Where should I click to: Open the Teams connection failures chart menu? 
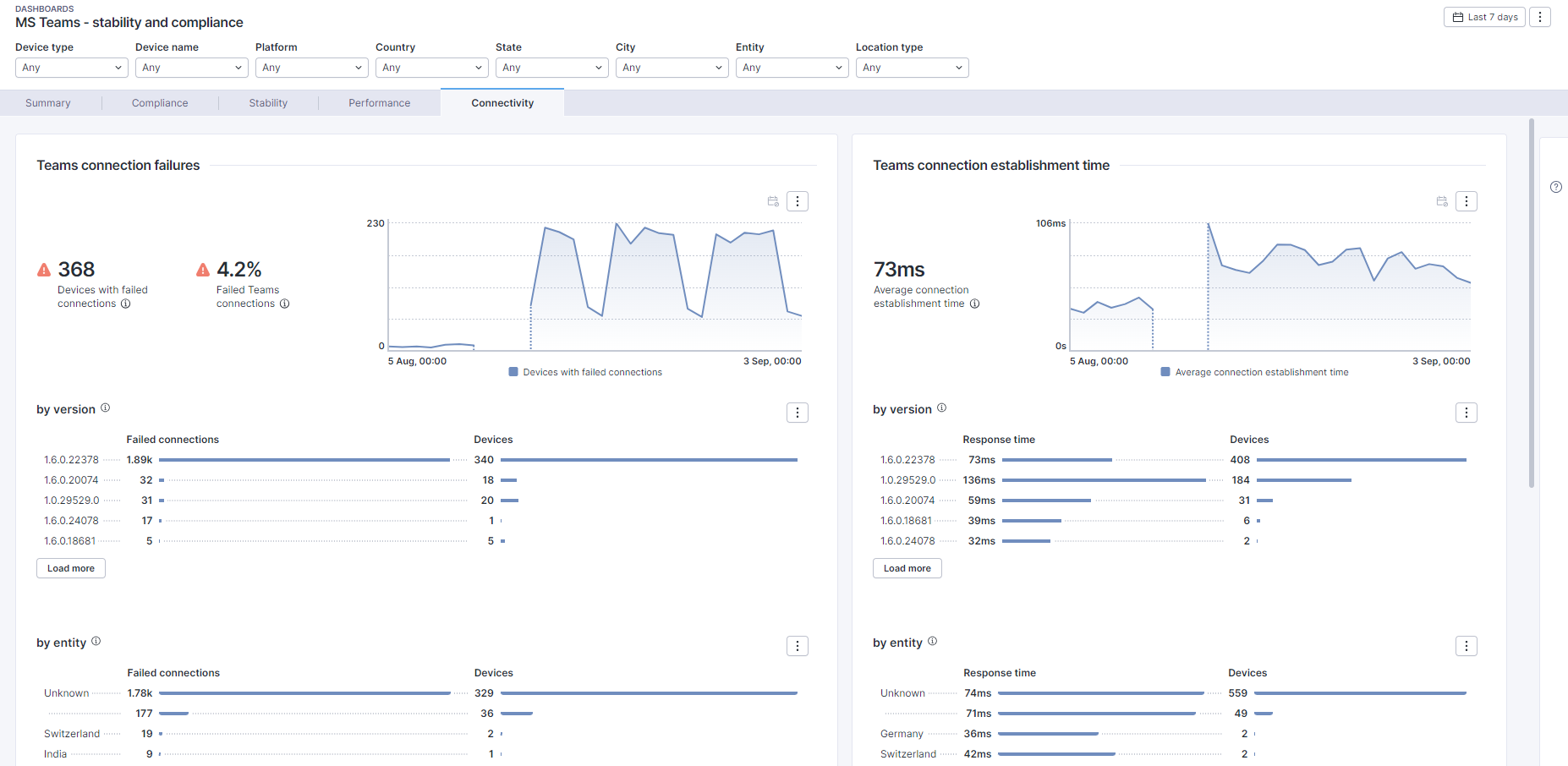coord(798,201)
